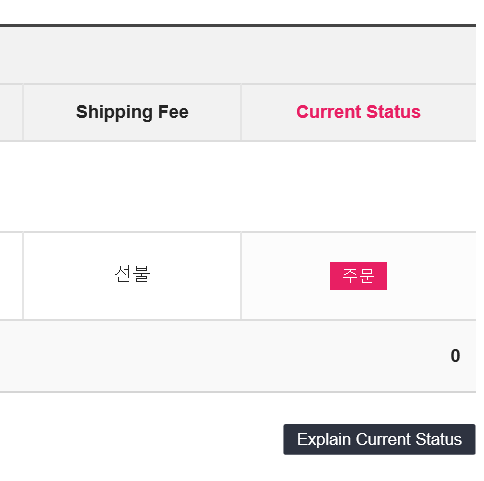The image size is (484, 481).
Task: Click the gray title bar above column headers
Action: (238, 55)
